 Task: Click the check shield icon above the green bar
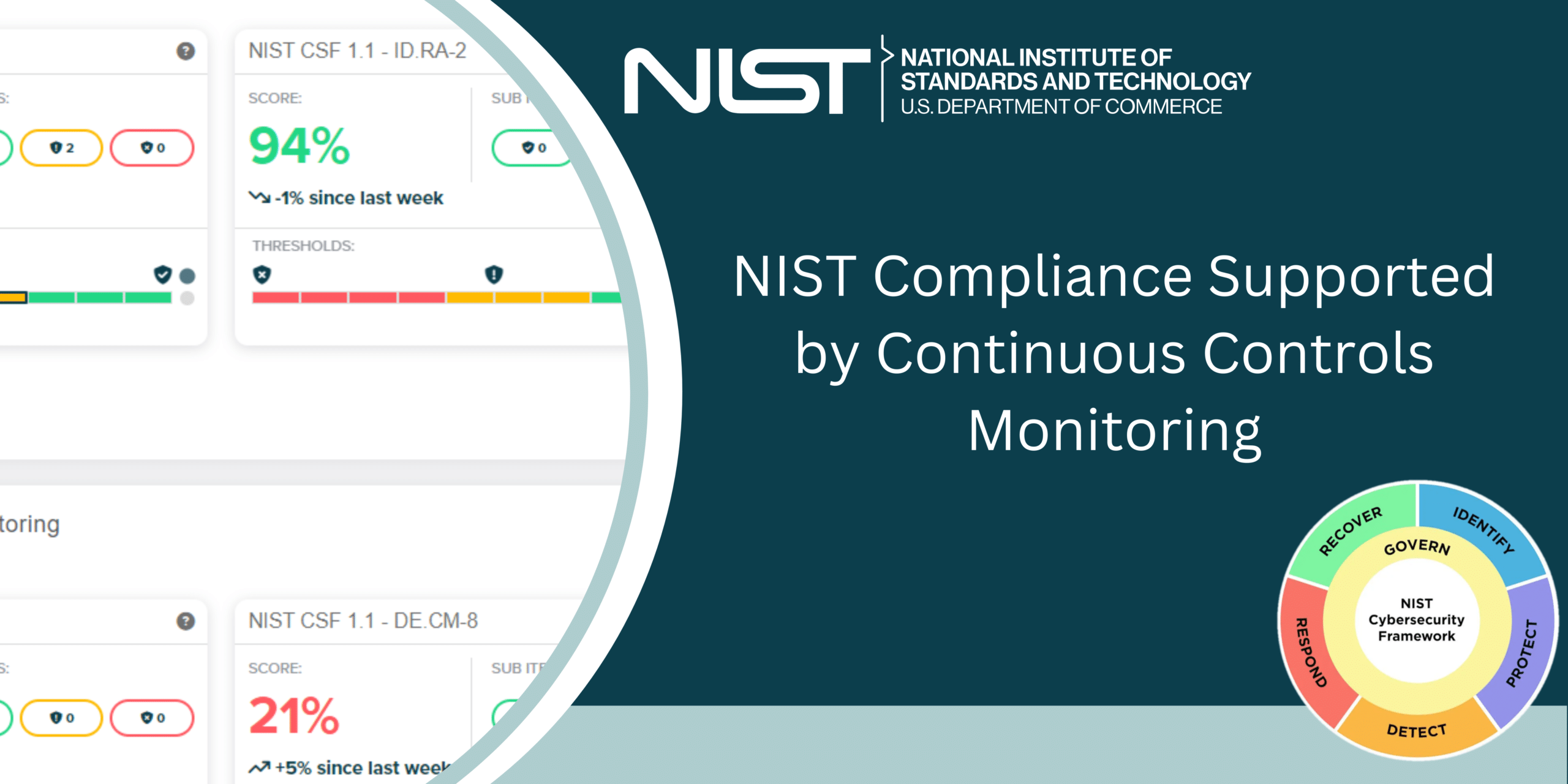(x=162, y=275)
